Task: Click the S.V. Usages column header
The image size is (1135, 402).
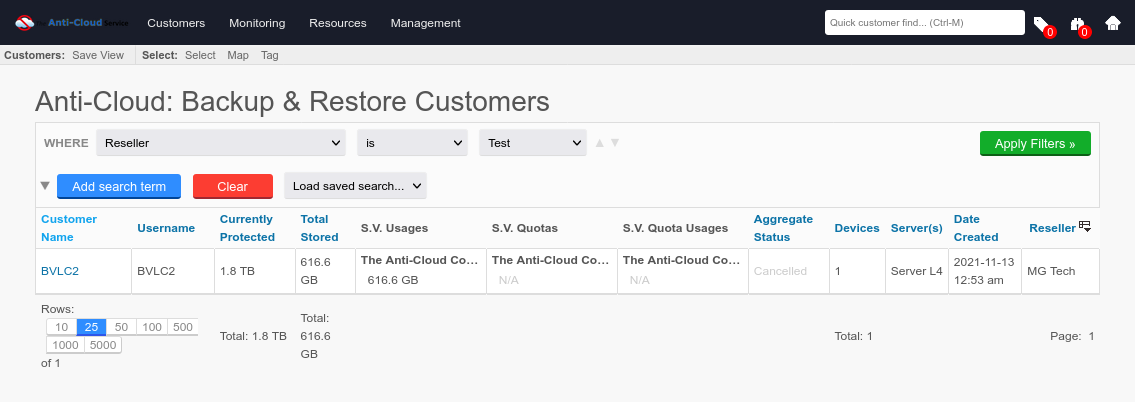Action: (x=394, y=227)
